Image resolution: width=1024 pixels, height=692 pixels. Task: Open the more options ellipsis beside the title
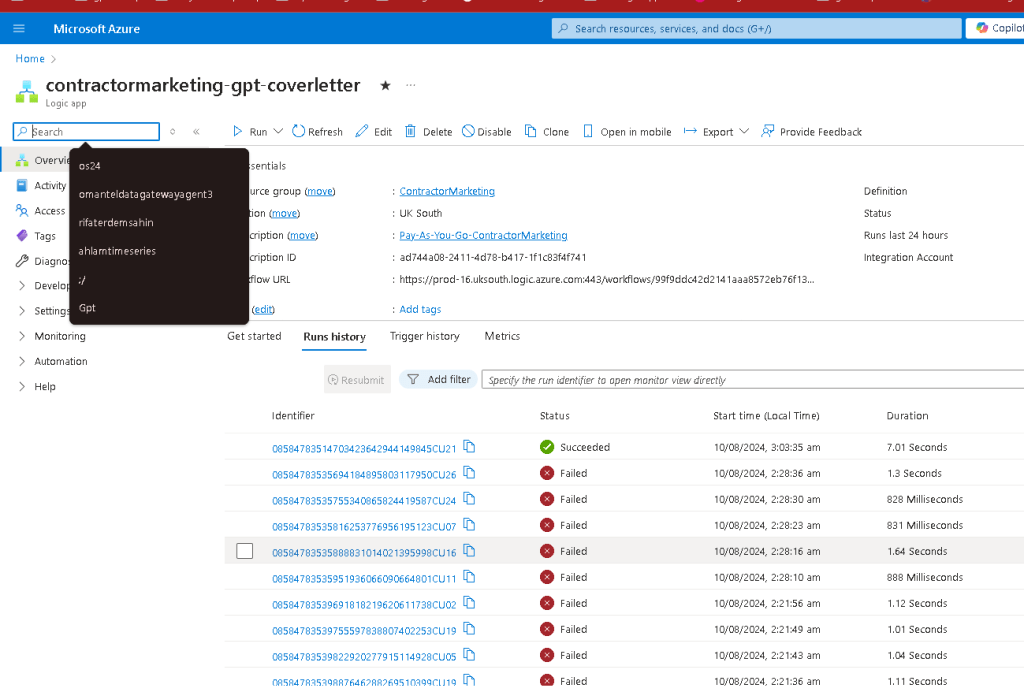(410, 85)
